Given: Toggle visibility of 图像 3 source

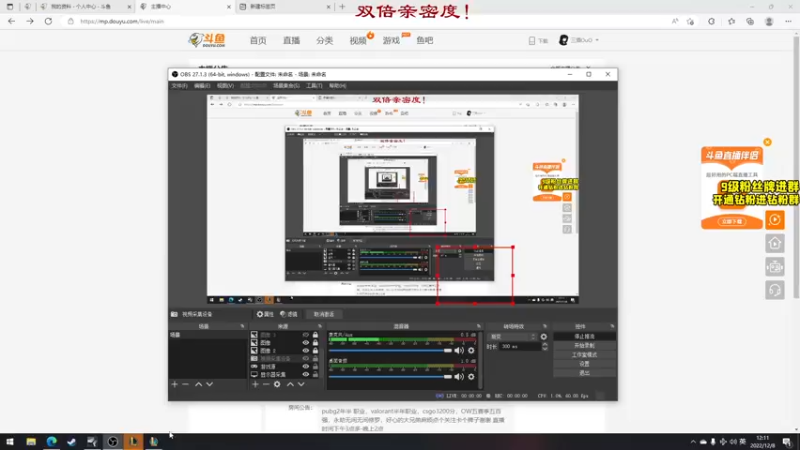Looking at the screenshot, I should pyautogui.click(x=306, y=335).
